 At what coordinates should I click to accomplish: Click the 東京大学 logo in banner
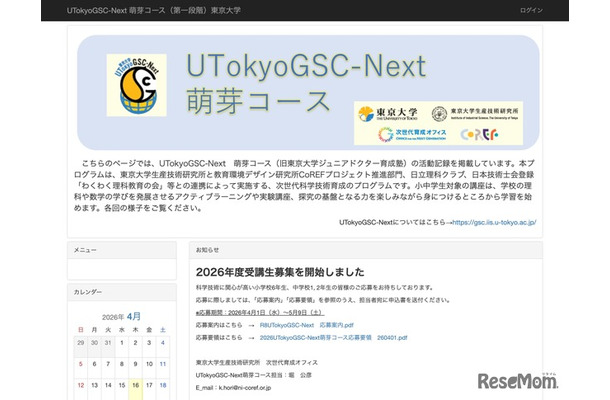387,114
